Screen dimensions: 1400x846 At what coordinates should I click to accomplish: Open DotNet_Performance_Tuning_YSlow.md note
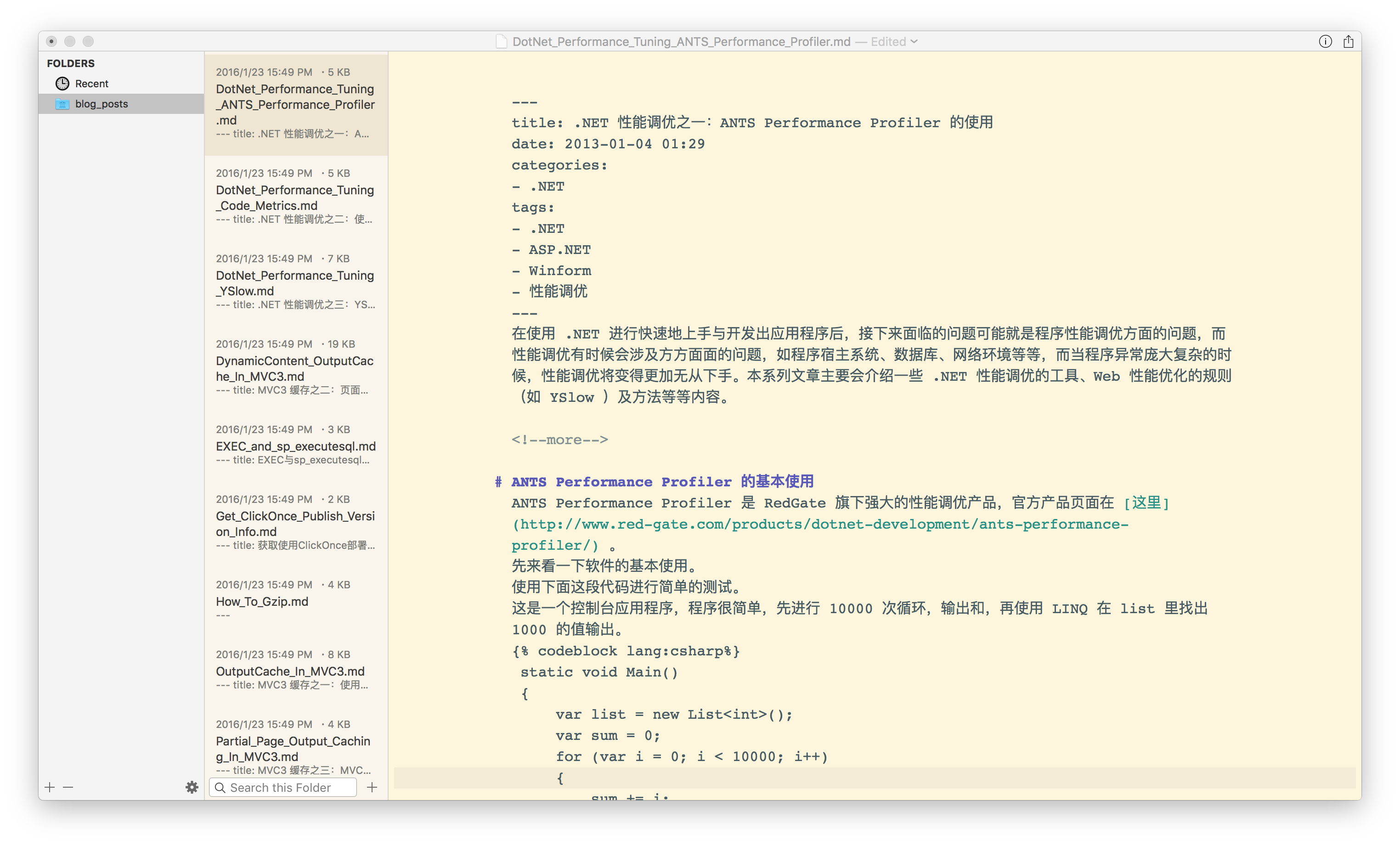click(x=296, y=282)
